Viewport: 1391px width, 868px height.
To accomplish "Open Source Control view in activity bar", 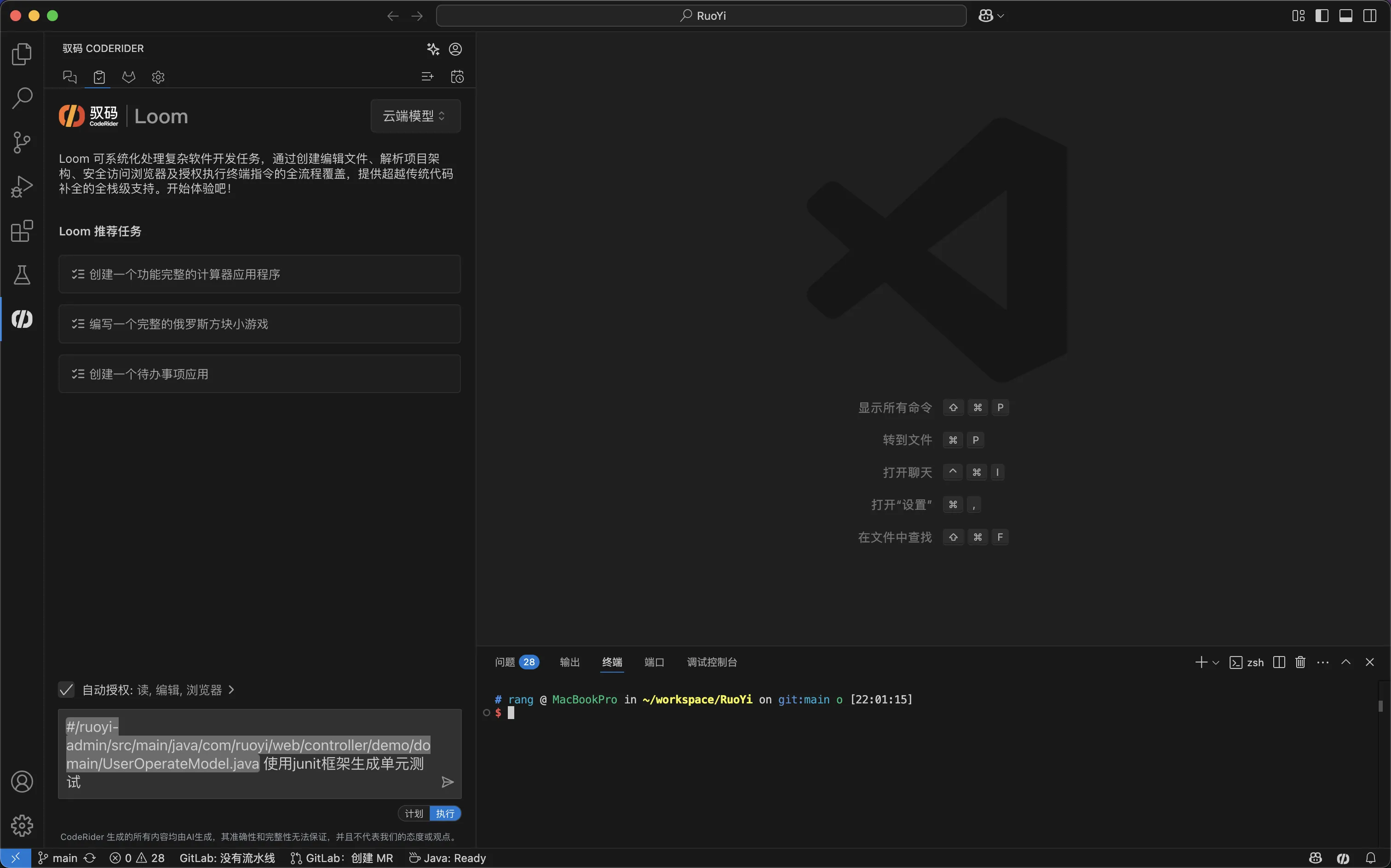I will click(22, 143).
